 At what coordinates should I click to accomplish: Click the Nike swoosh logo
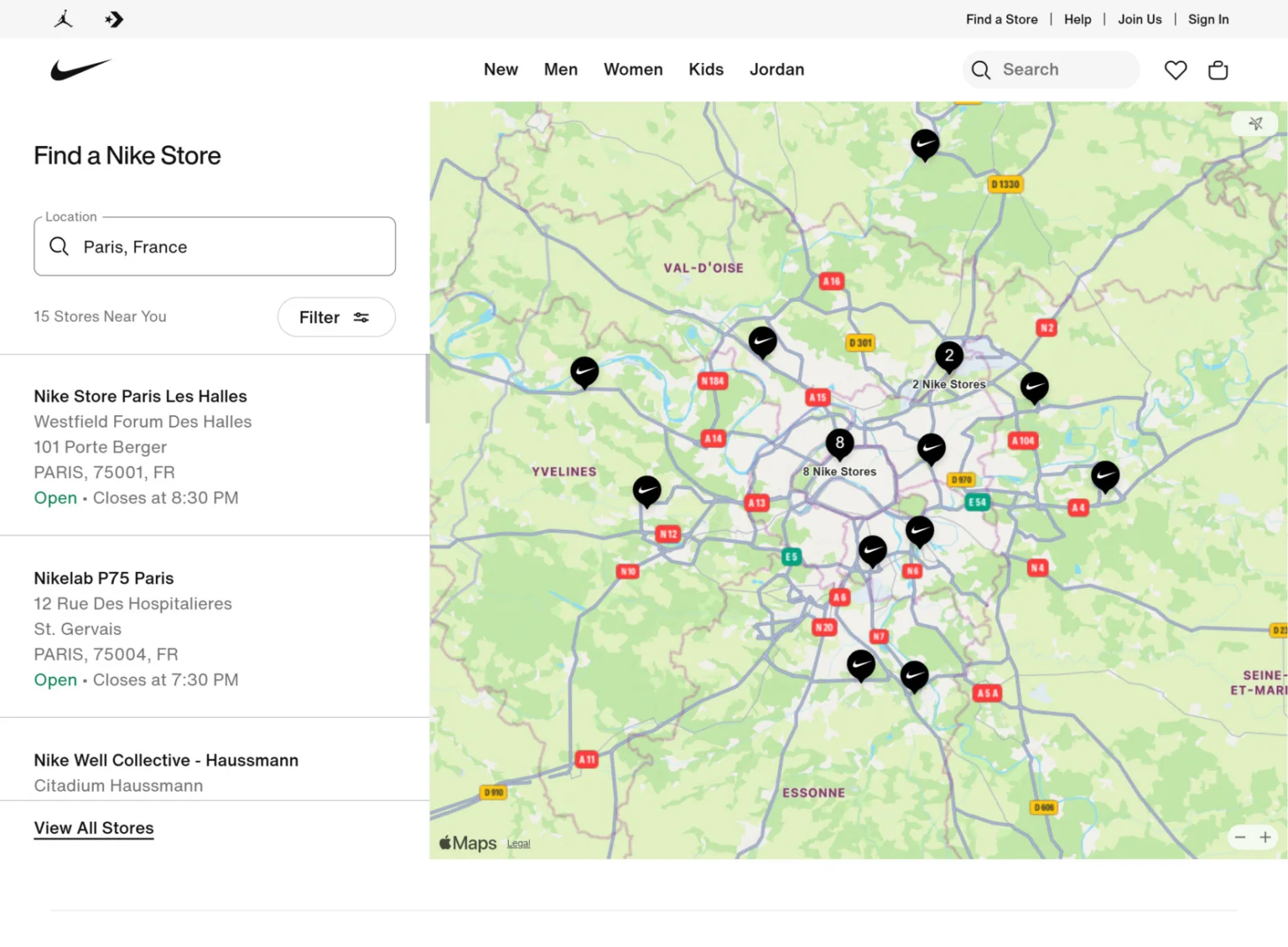(x=80, y=70)
